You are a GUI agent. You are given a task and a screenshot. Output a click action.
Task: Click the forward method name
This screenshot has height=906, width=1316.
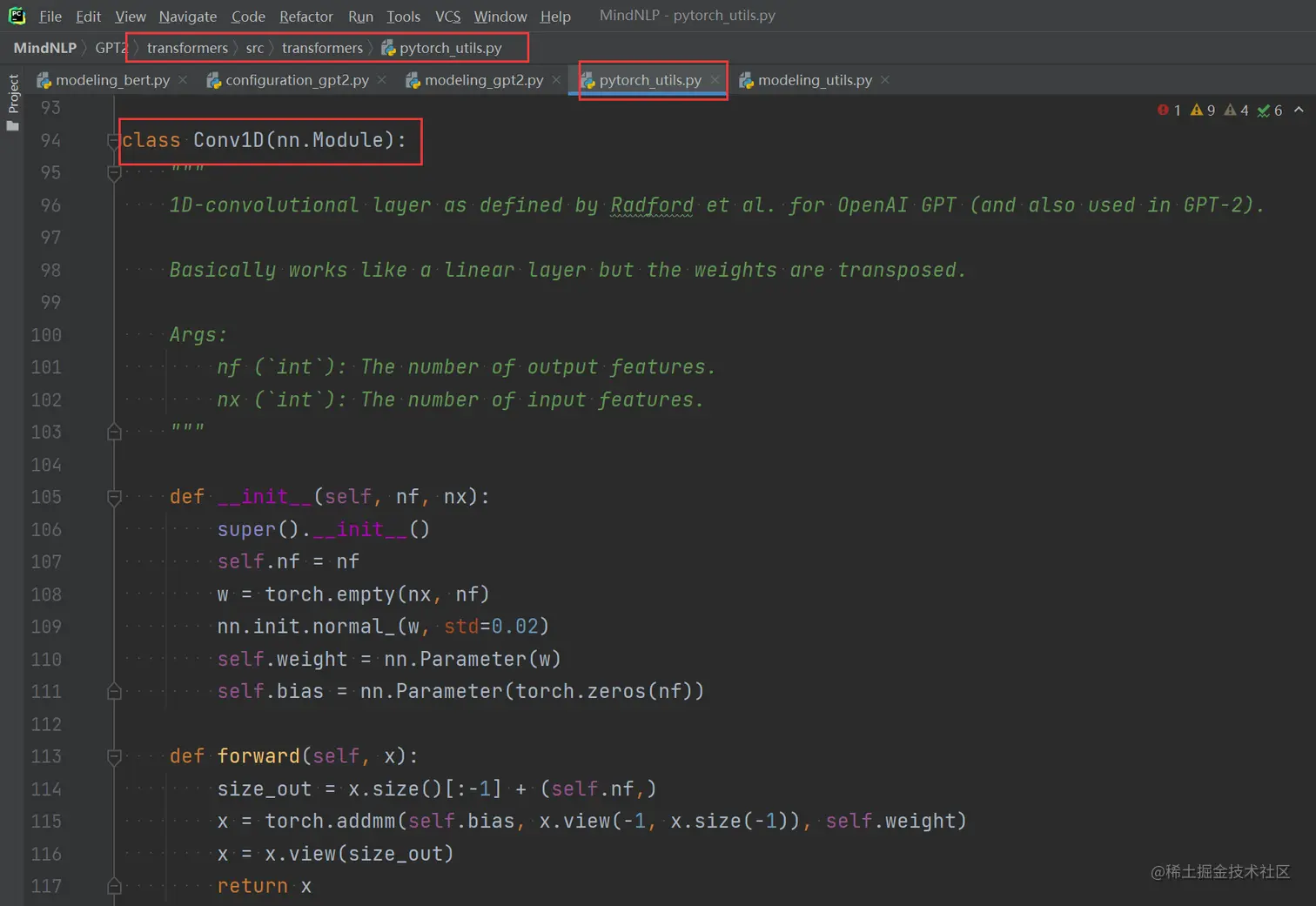[x=258, y=756]
